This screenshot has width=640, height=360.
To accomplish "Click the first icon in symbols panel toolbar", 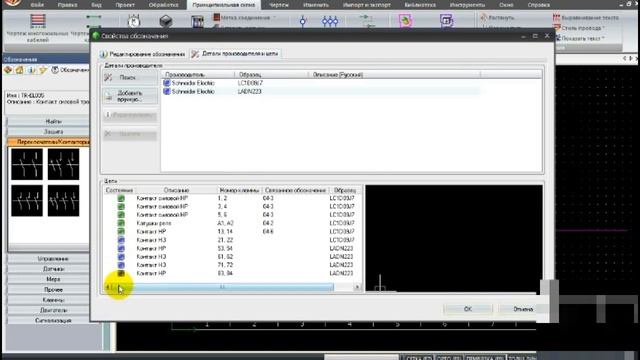I will click(8, 70).
